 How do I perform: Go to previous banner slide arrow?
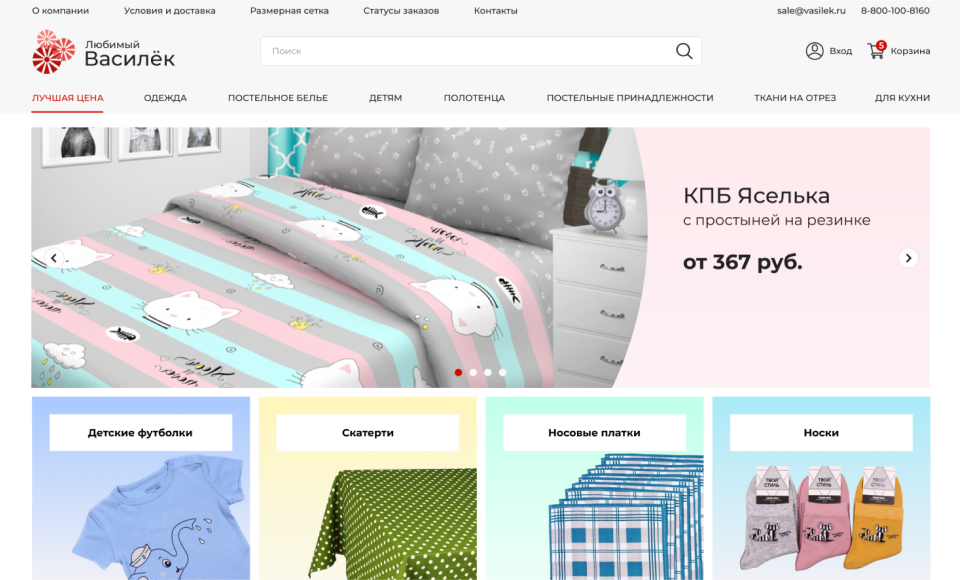[54, 258]
